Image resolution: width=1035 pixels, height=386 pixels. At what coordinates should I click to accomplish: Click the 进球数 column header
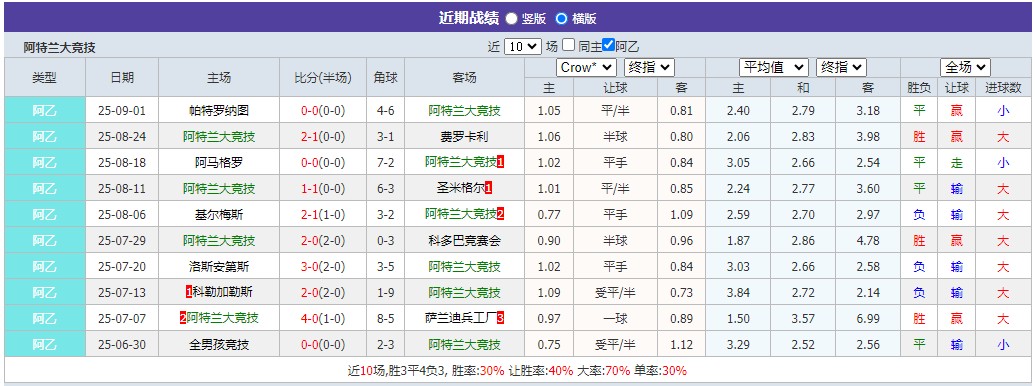click(1003, 88)
